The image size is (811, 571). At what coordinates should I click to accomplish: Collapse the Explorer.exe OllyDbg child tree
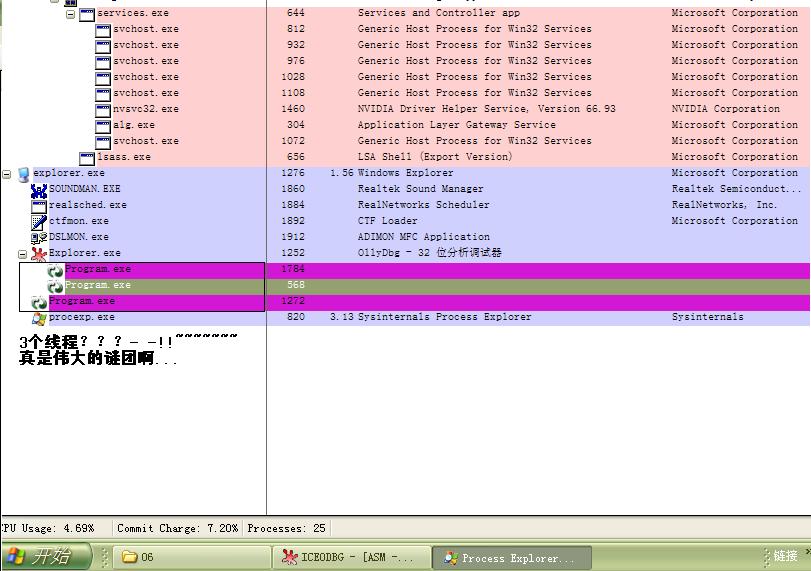coord(22,254)
